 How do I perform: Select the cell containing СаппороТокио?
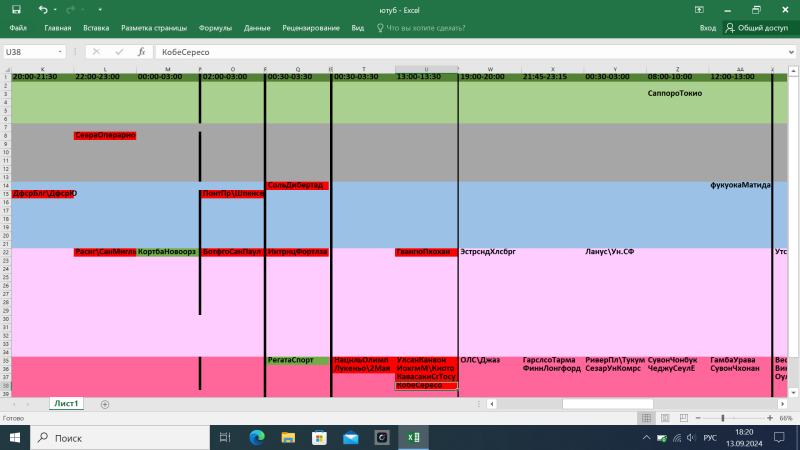click(x=675, y=93)
